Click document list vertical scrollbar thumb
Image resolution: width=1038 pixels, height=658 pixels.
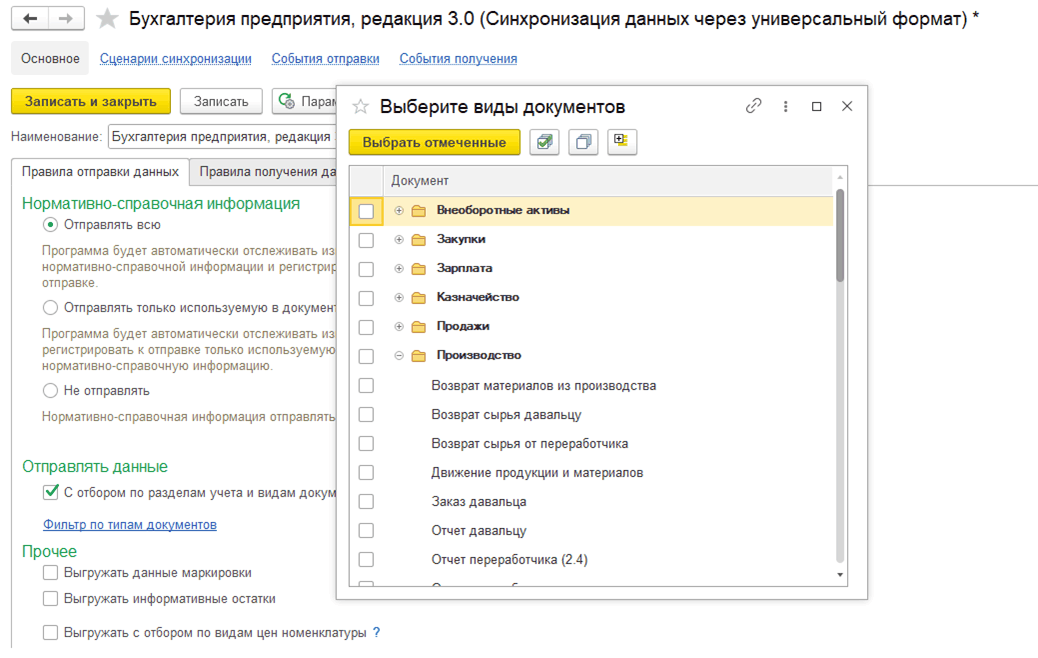point(840,236)
